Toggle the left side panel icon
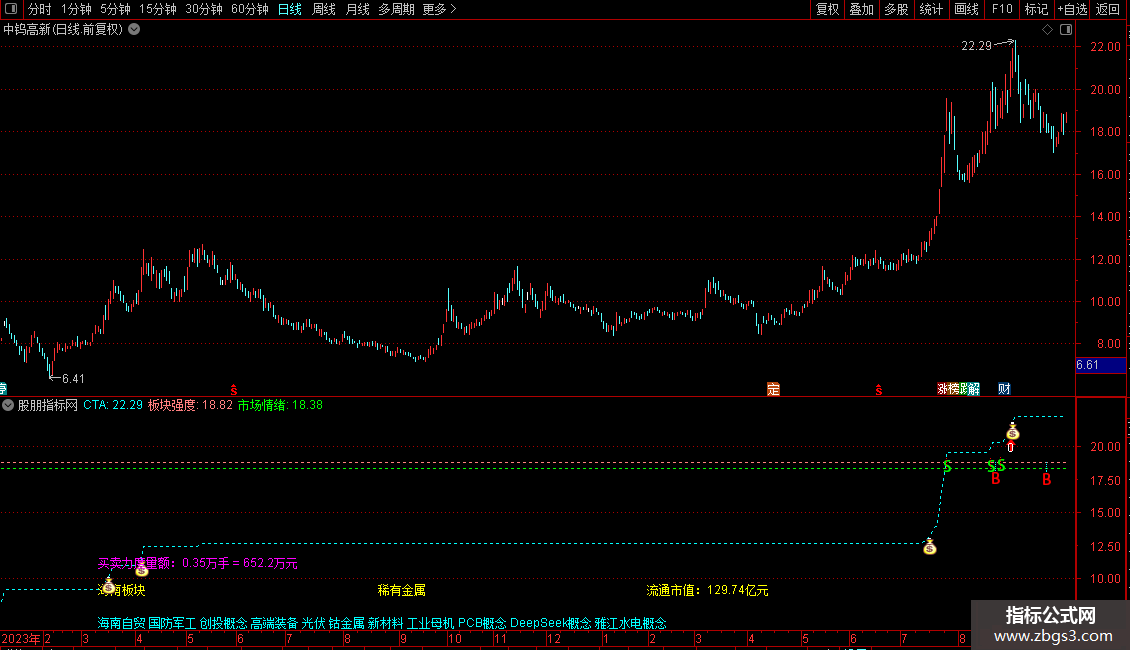1130x650 pixels. pos(11,9)
